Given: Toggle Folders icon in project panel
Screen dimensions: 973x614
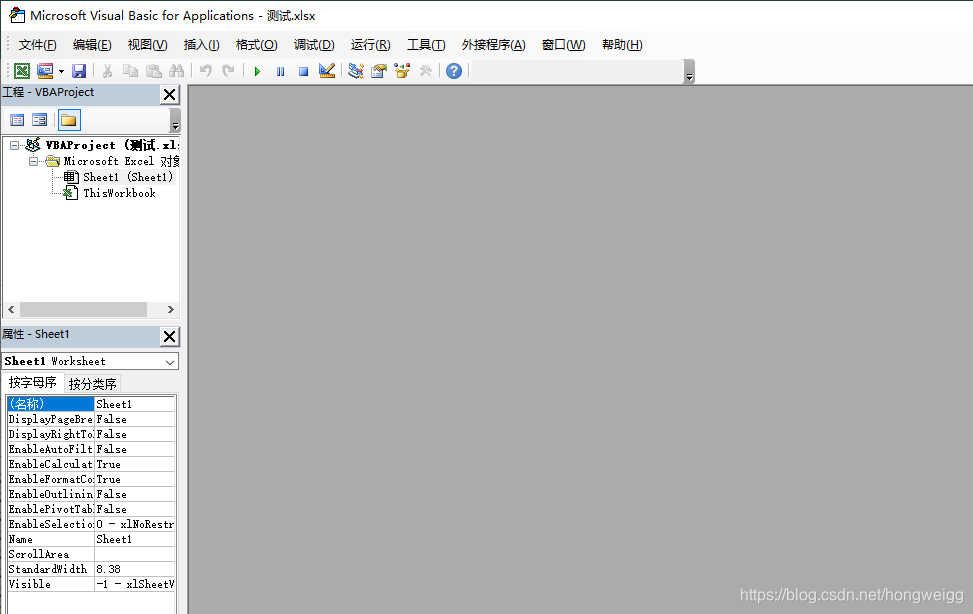Looking at the screenshot, I should pos(69,120).
